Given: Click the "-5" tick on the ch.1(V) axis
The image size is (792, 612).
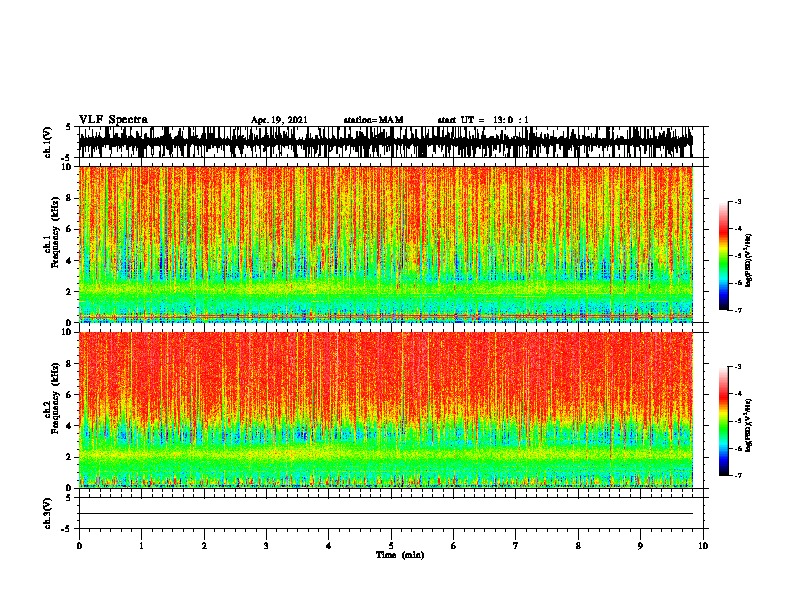Looking at the screenshot, I should [x=67, y=158].
